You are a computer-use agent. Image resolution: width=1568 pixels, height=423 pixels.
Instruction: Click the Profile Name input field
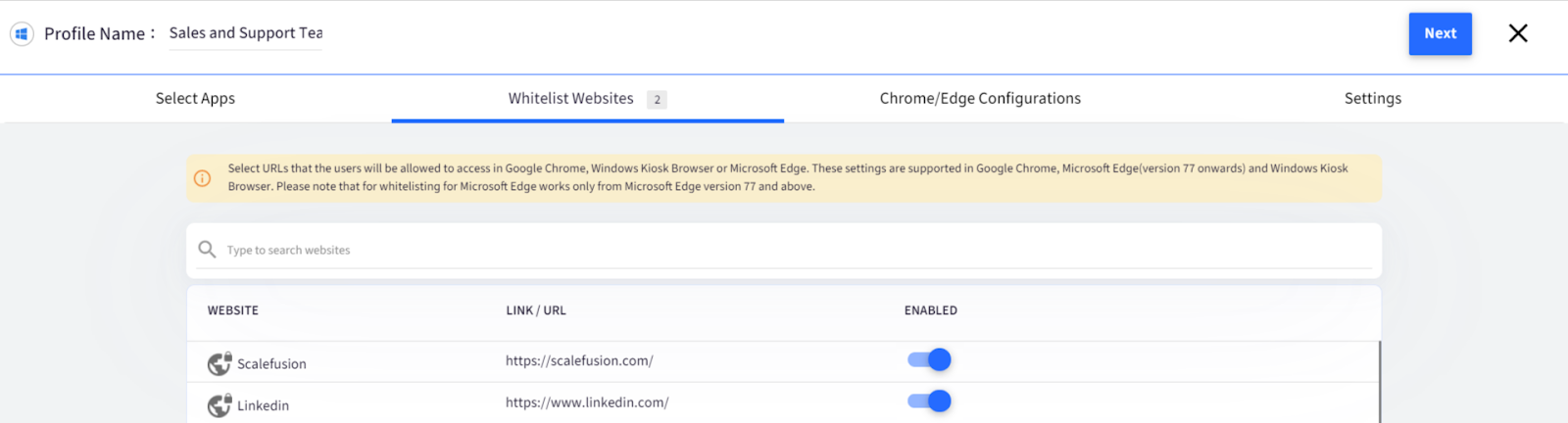[x=245, y=33]
